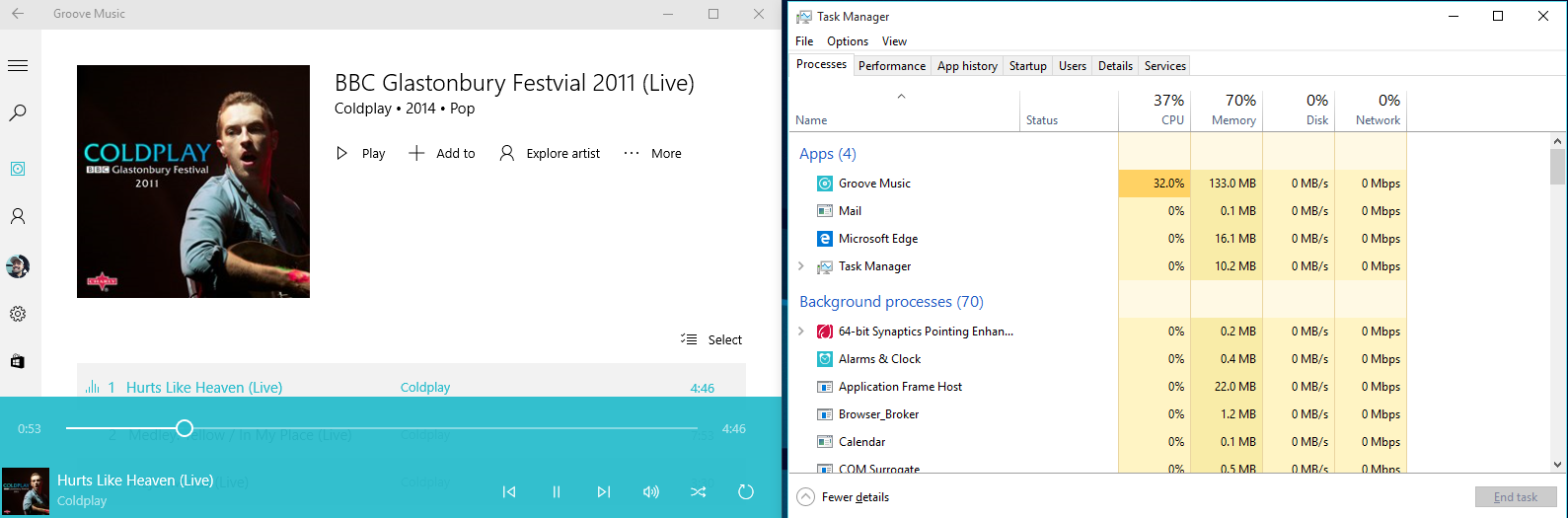The width and height of the screenshot is (1568, 518).
Task: Open search in Groove Music sidebar
Action: pos(18,113)
